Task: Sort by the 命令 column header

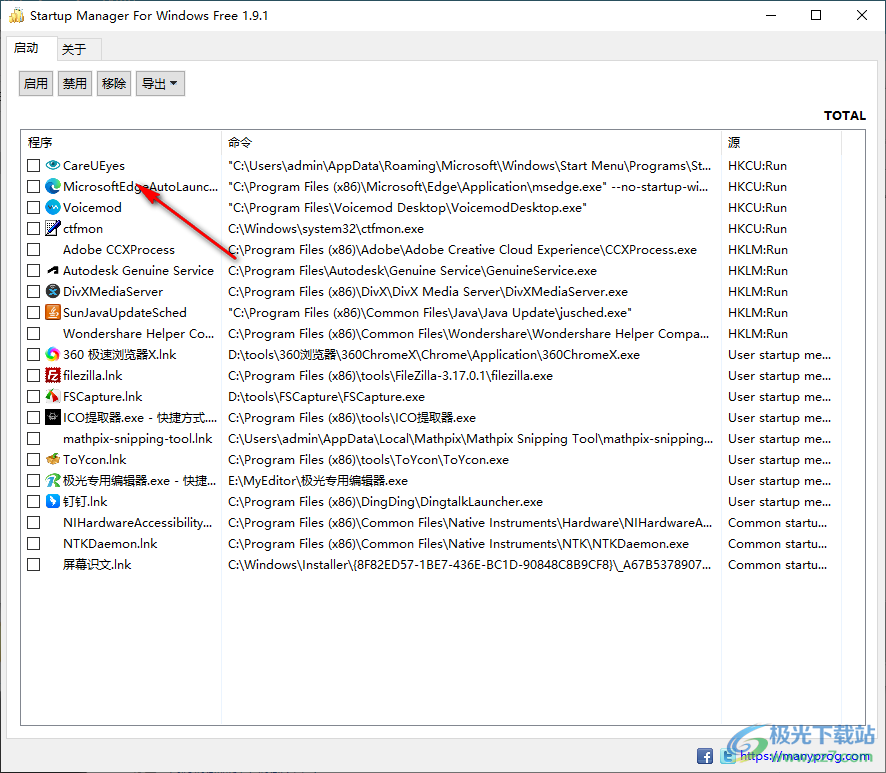Action: pyautogui.click(x=471, y=142)
